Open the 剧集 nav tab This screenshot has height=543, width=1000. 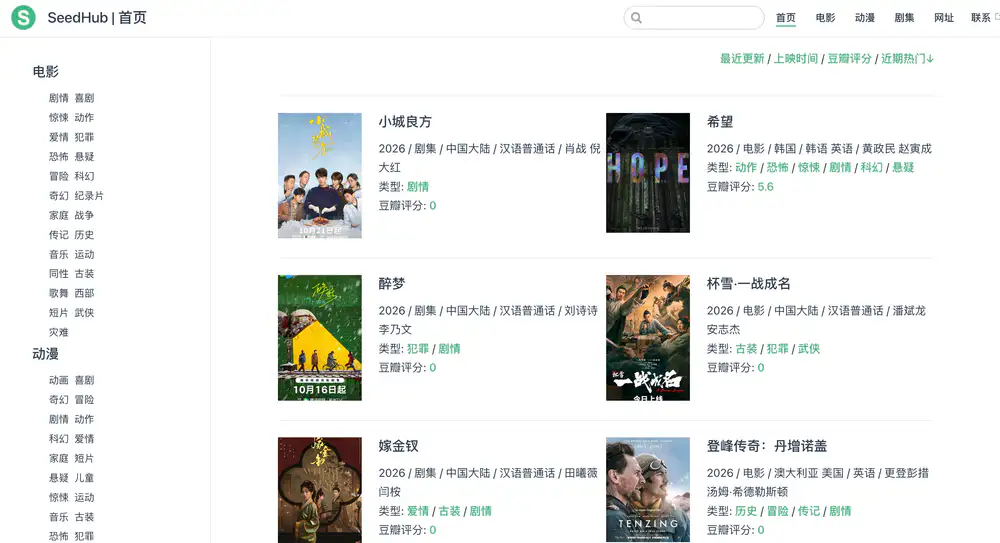pyautogui.click(x=904, y=18)
